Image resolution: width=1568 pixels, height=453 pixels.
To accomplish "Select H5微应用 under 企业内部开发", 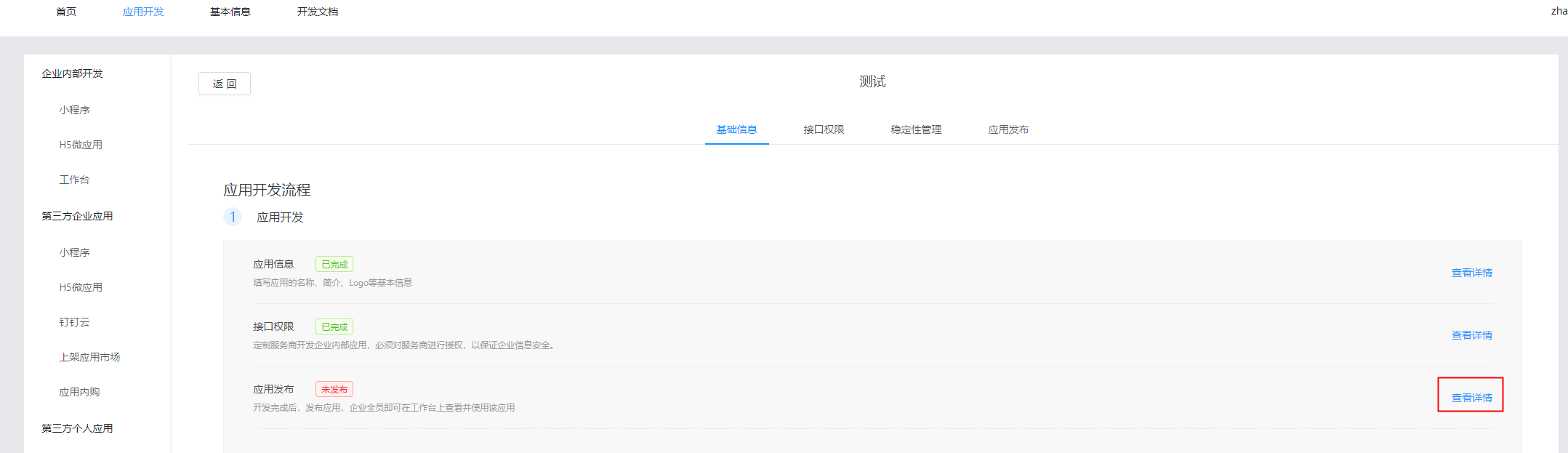I will pyautogui.click(x=81, y=145).
